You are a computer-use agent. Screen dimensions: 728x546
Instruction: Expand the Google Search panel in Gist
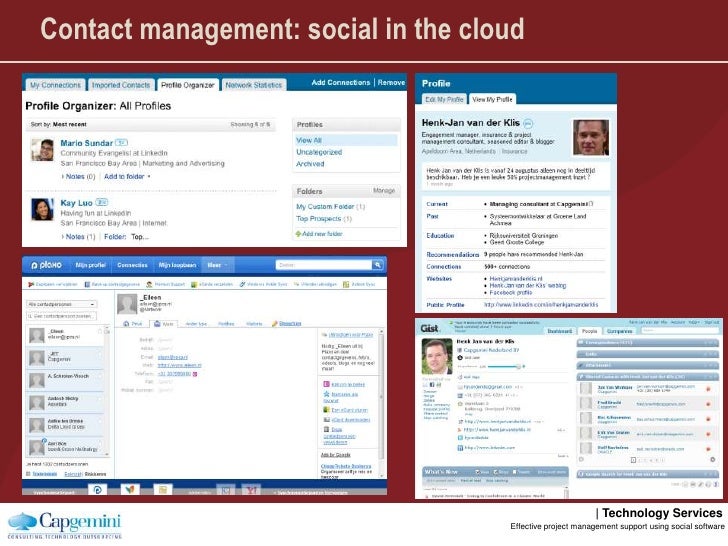[x=648, y=474]
